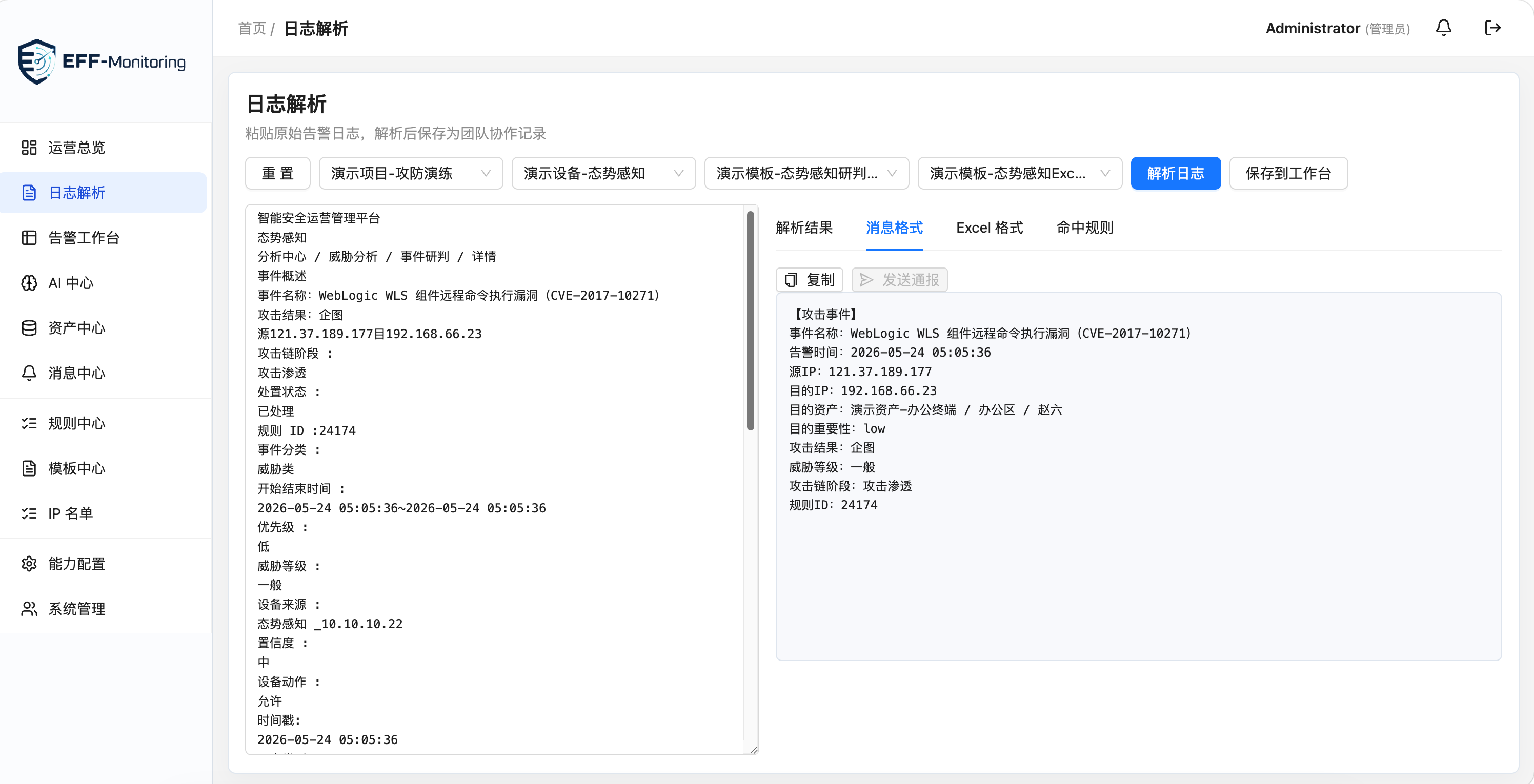Screen dimensions: 1534x784
Task: Open 规则中心 menu entry
Action: point(104,423)
